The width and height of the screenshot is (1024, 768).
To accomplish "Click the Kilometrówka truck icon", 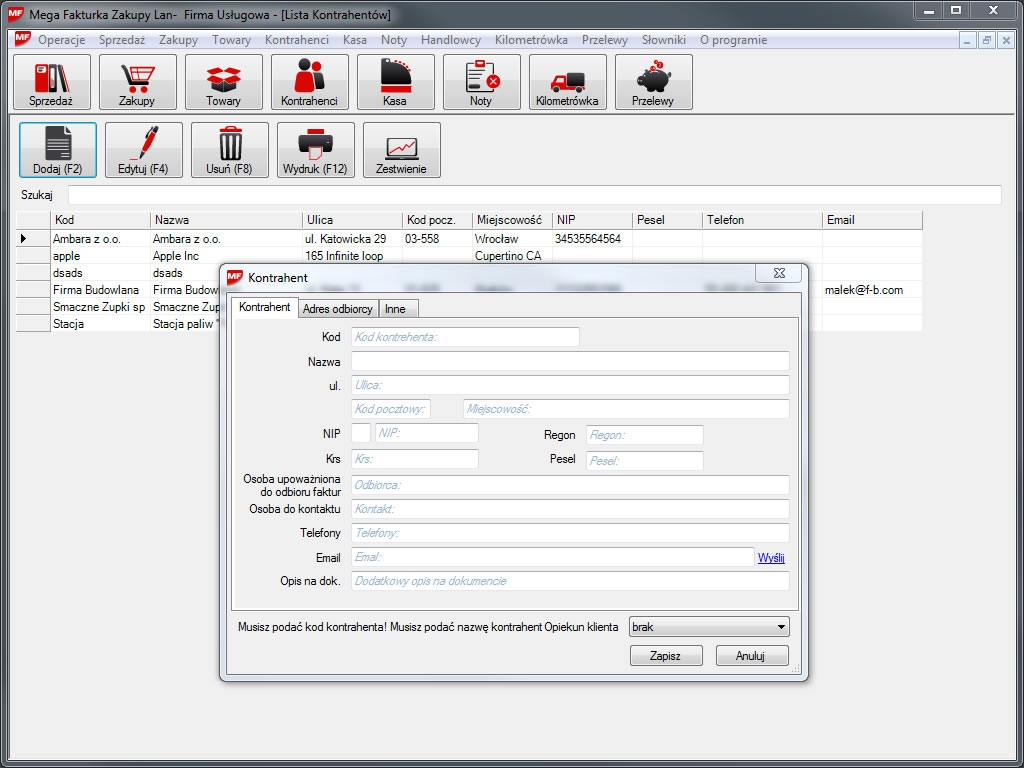I will pyautogui.click(x=567, y=82).
